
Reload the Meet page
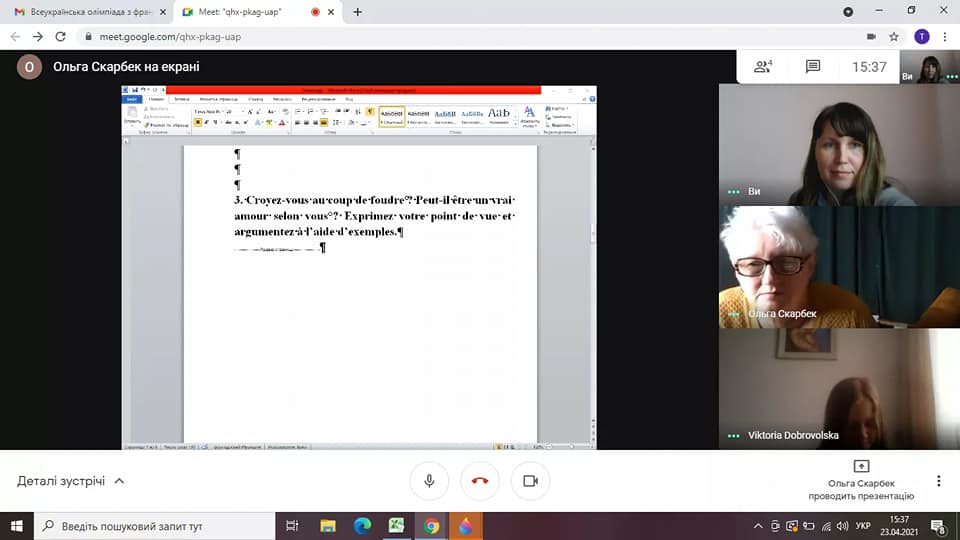61,37
